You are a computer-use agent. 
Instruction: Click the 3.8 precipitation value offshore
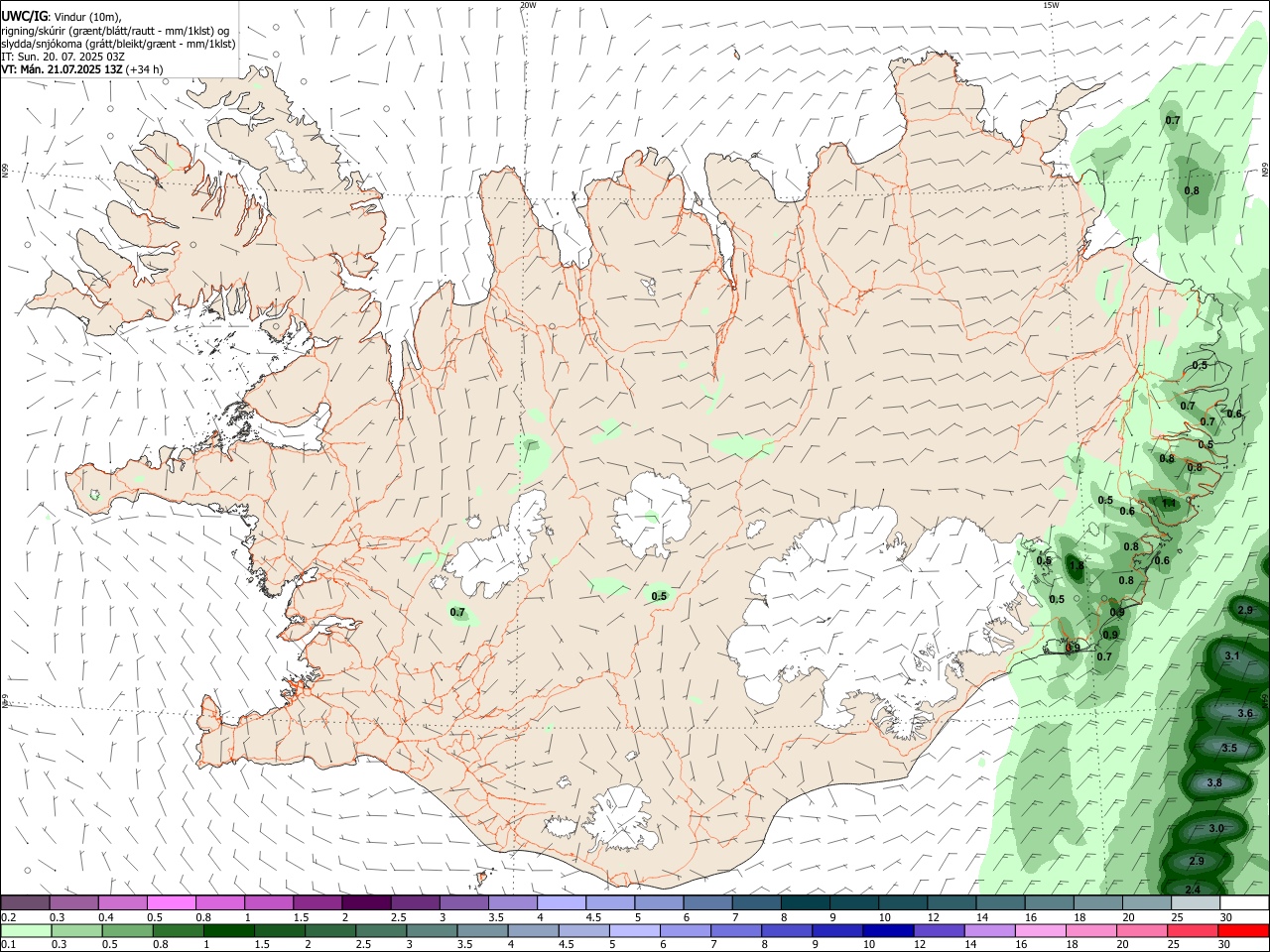point(1214,782)
